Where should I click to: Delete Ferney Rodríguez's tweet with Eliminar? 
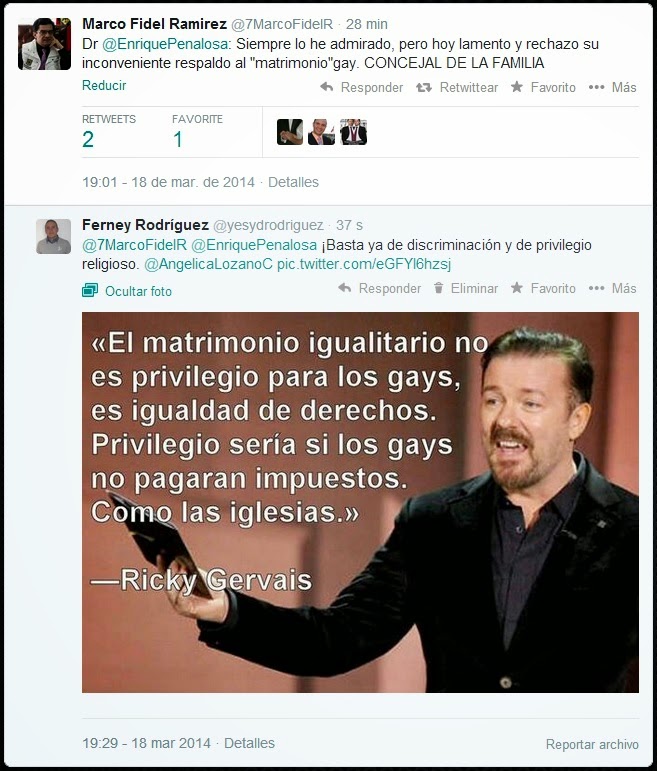tap(466, 288)
